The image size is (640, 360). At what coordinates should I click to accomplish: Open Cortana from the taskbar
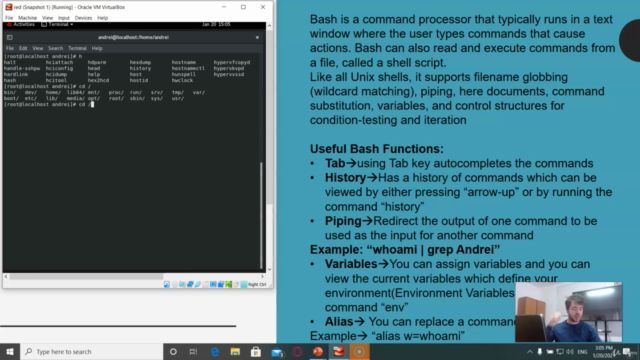[x=173, y=351]
